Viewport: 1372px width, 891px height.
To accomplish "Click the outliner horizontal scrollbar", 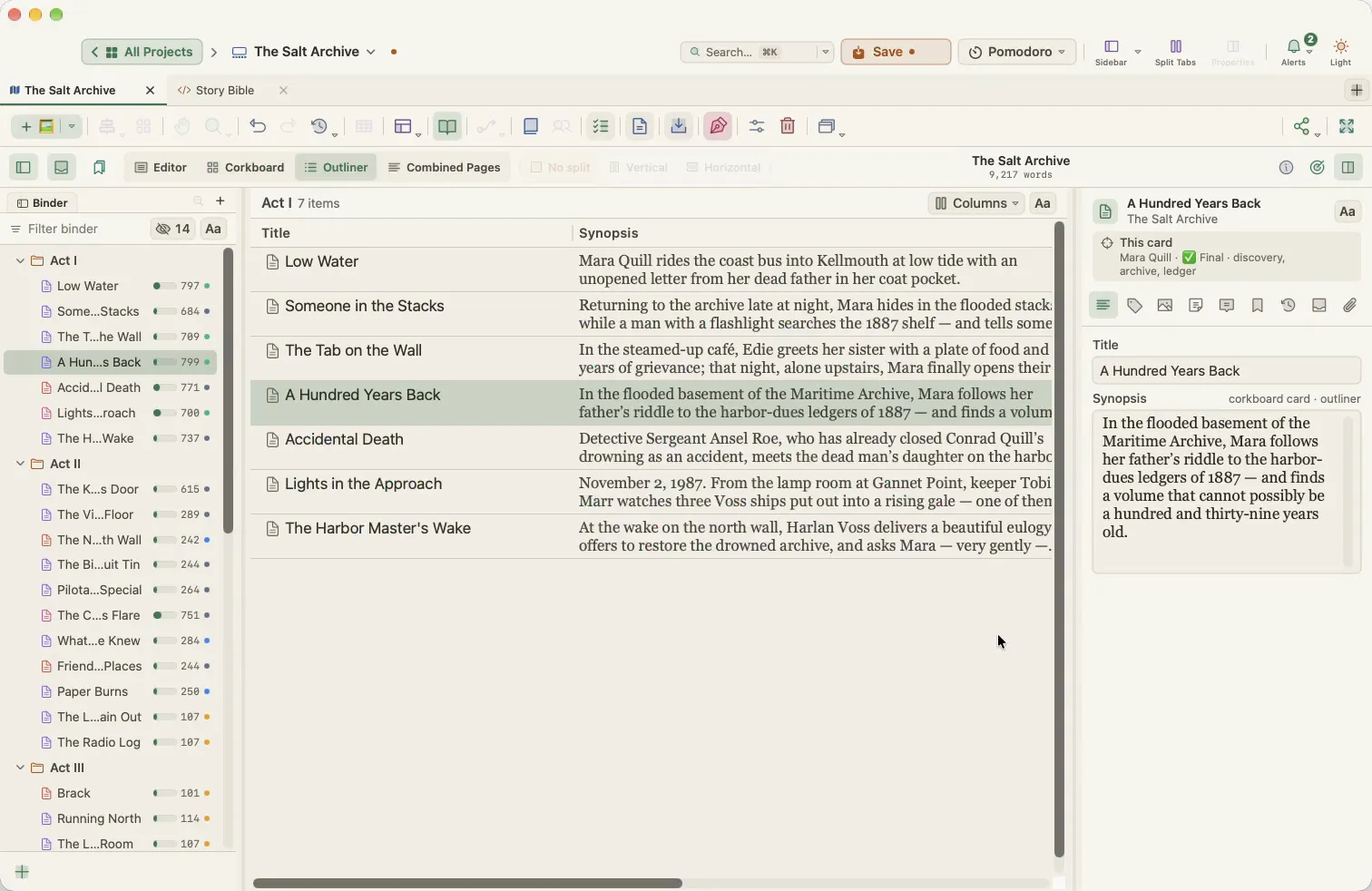I will click(x=468, y=883).
